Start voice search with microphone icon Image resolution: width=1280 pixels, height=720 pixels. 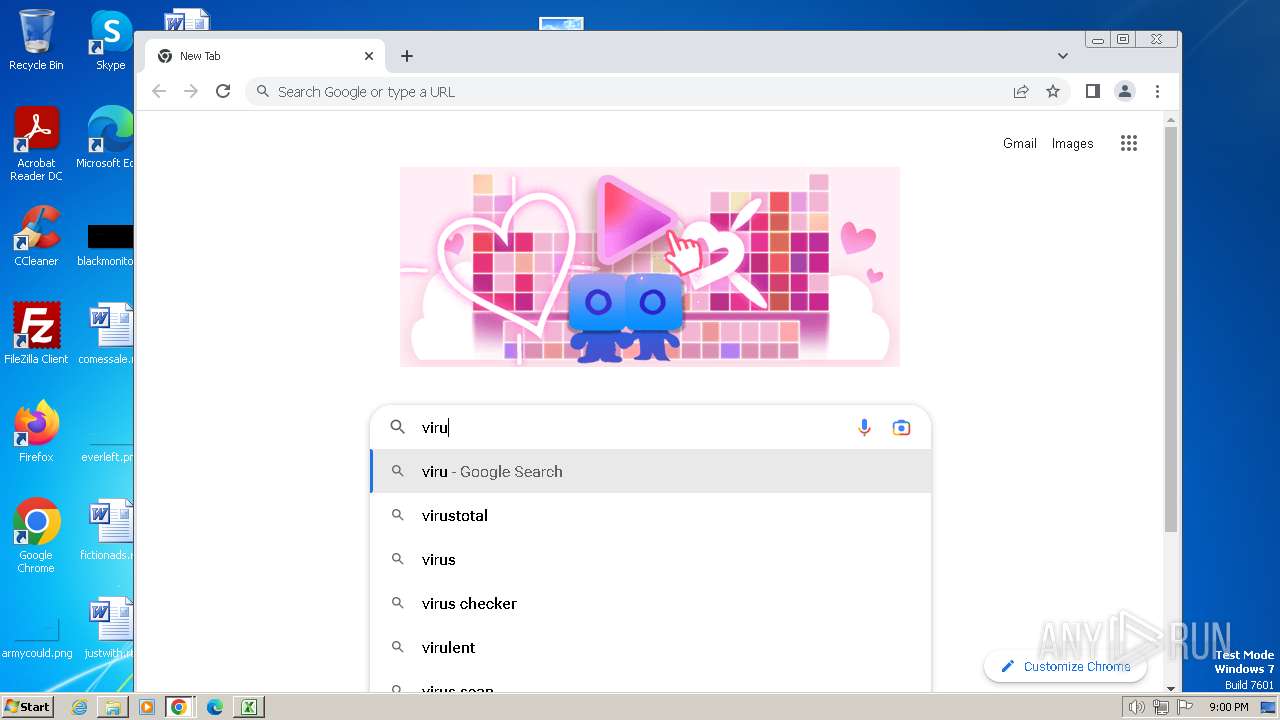[865, 427]
